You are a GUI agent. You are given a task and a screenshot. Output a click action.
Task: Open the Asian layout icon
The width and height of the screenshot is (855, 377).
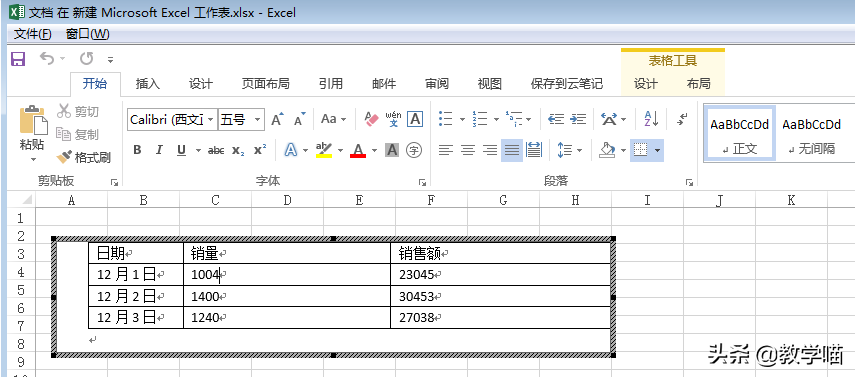point(609,118)
